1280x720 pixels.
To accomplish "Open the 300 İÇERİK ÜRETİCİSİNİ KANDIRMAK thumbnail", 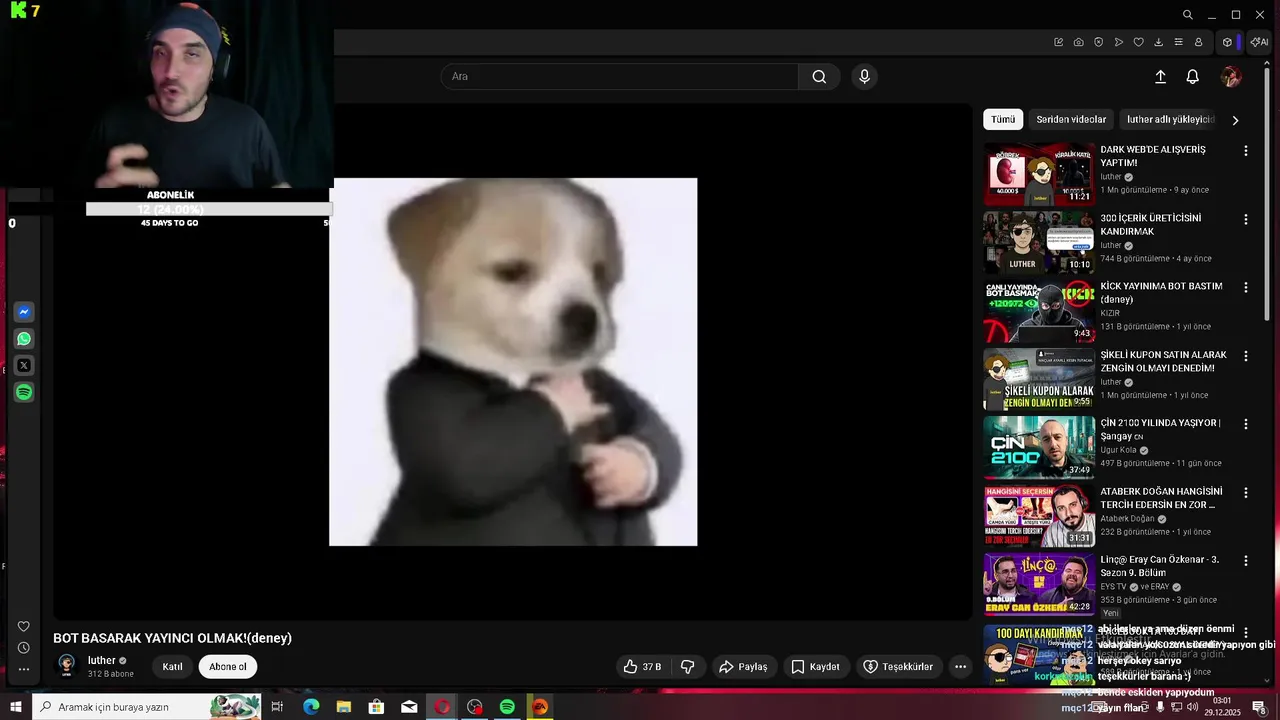I will [x=1039, y=242].
